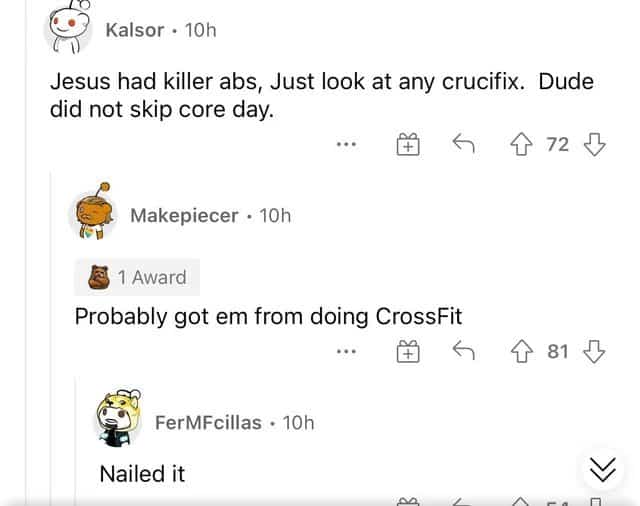Give an award to Makepiecer's comment
640x506 pixels.
(x=408, y=351)
